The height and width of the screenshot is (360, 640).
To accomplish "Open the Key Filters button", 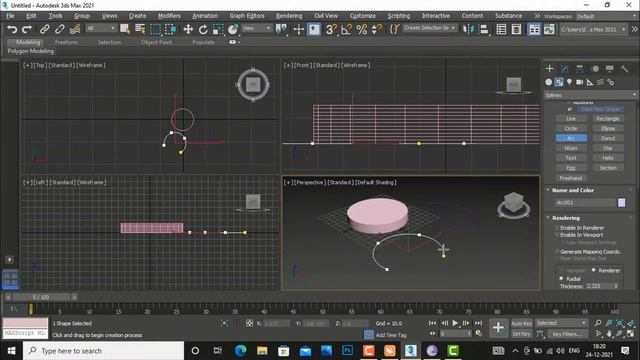I will pos(567,333).
